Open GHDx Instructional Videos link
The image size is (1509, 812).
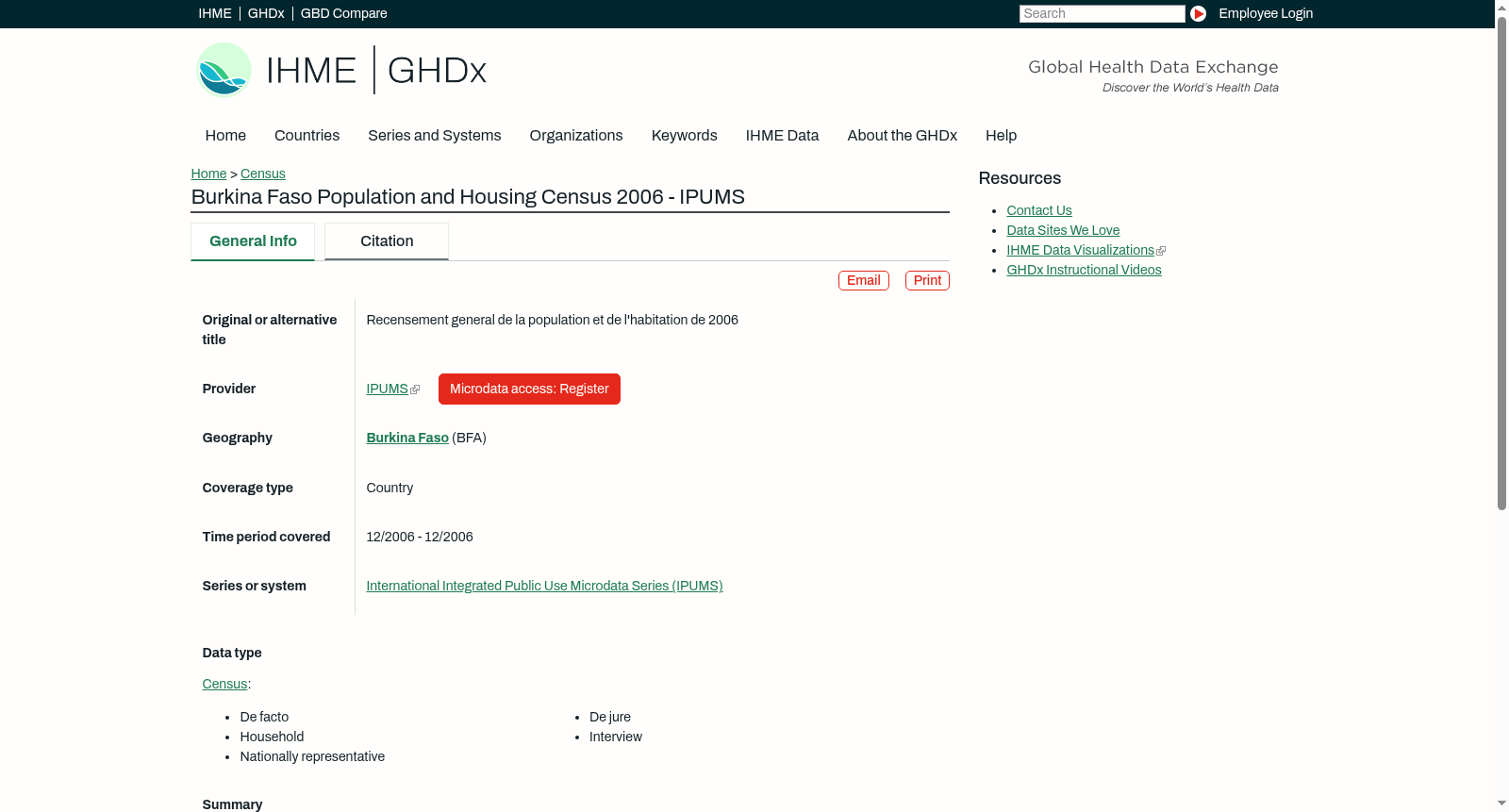1084,270
